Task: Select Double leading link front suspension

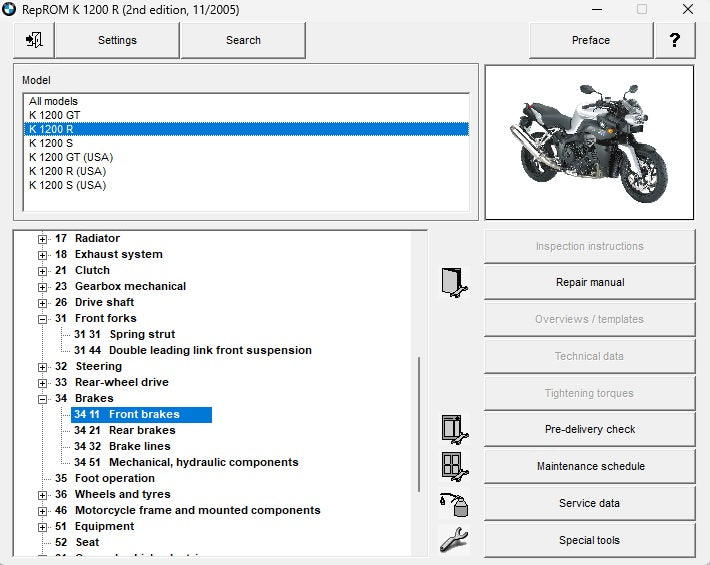Action: coord(210,350)
